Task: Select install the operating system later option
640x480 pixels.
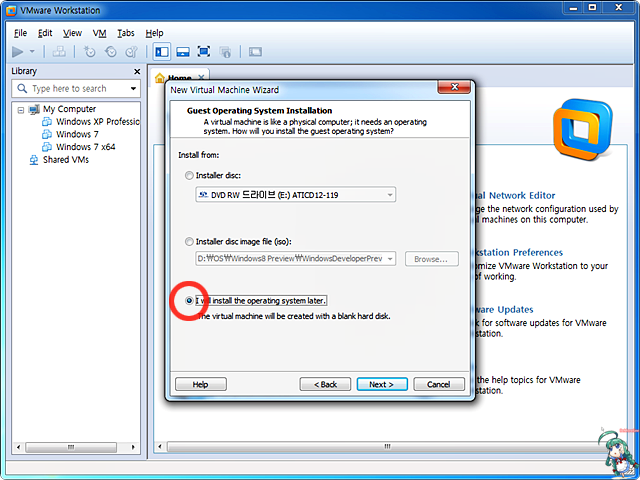Action: [189, 301]
